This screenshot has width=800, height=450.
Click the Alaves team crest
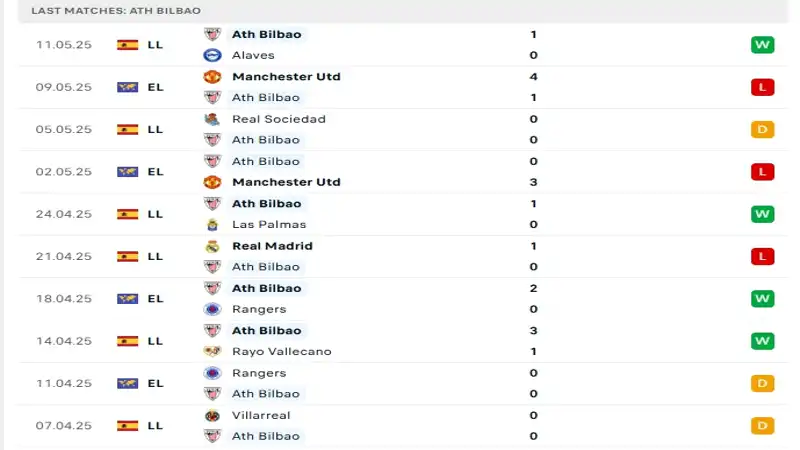(212, 55)
